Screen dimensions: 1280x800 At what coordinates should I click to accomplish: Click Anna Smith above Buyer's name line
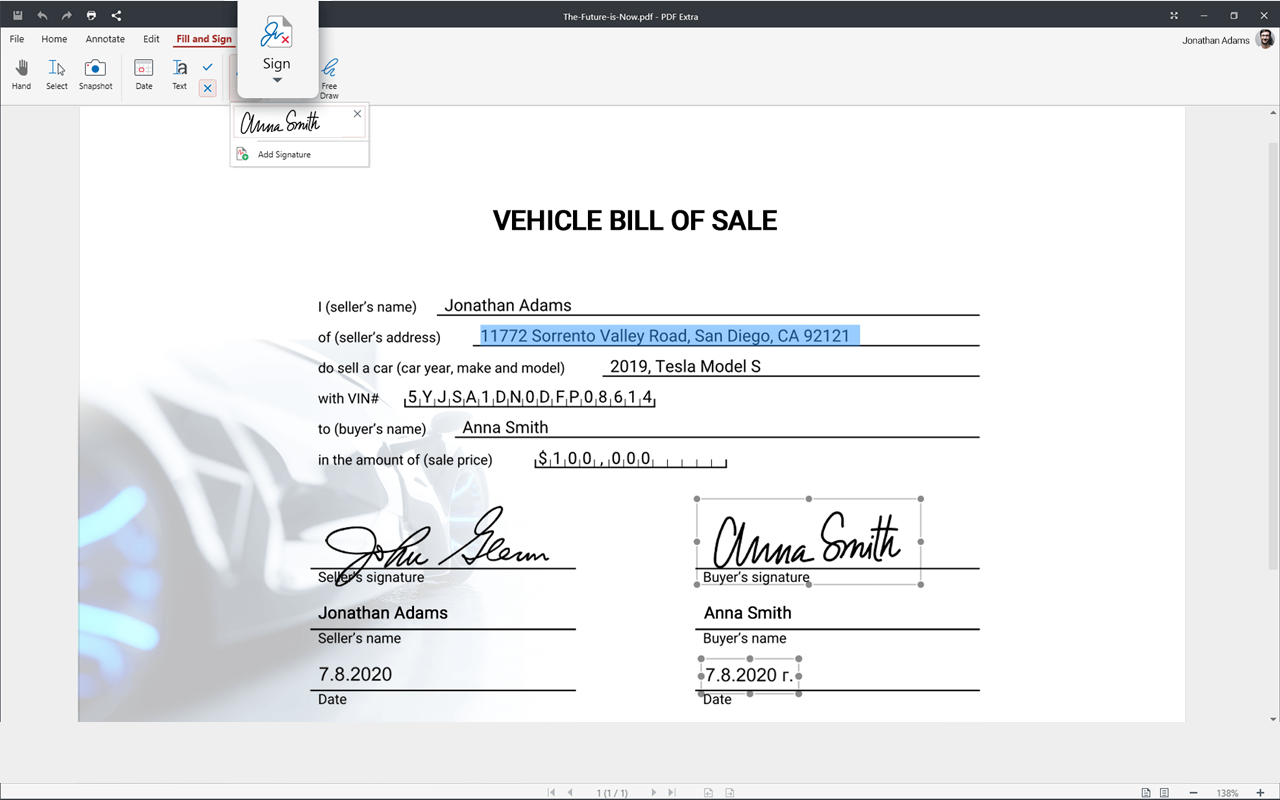748,613
